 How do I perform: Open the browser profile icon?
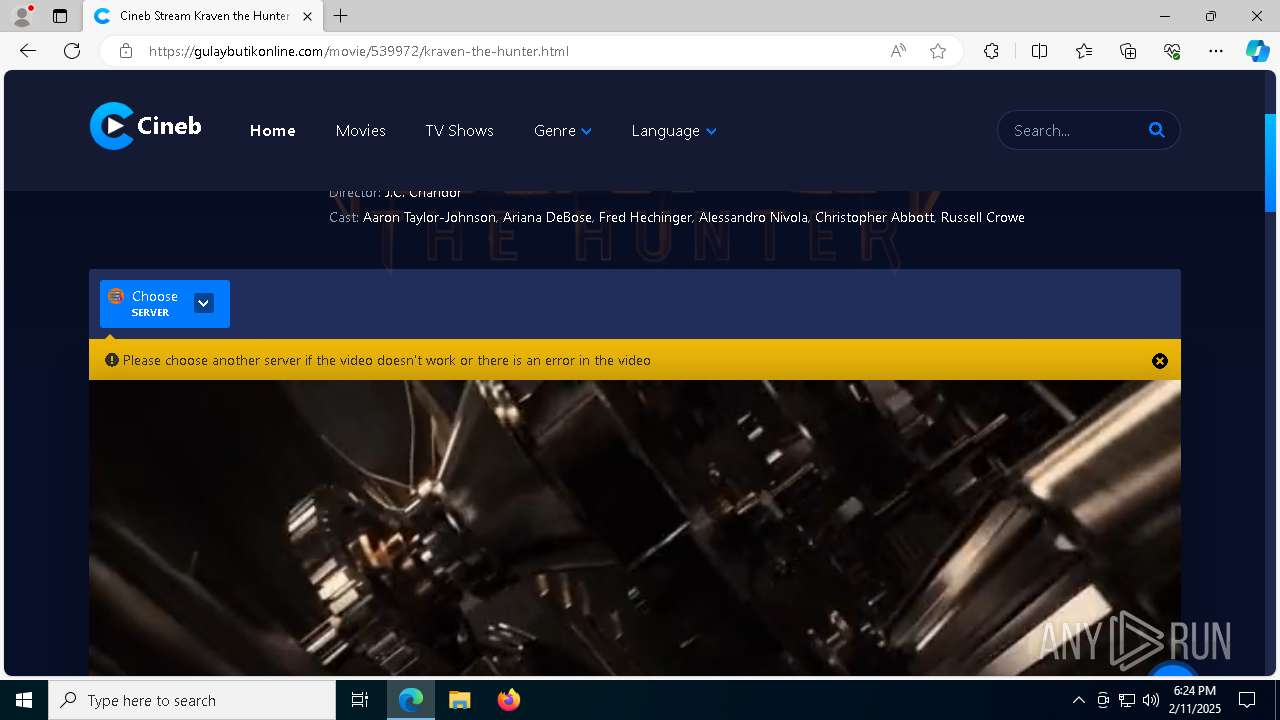point(22,16)
